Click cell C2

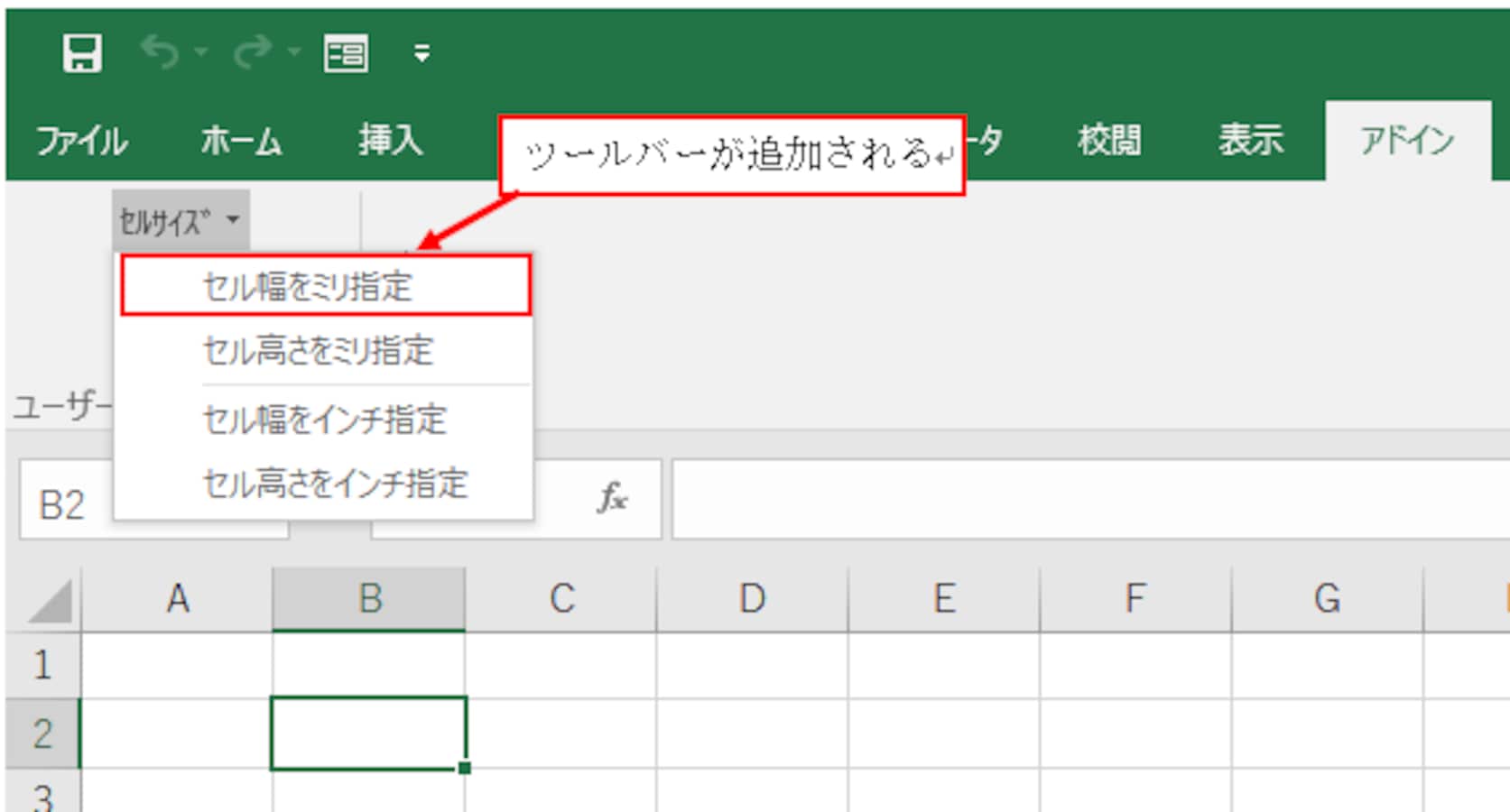pos(561,734)
